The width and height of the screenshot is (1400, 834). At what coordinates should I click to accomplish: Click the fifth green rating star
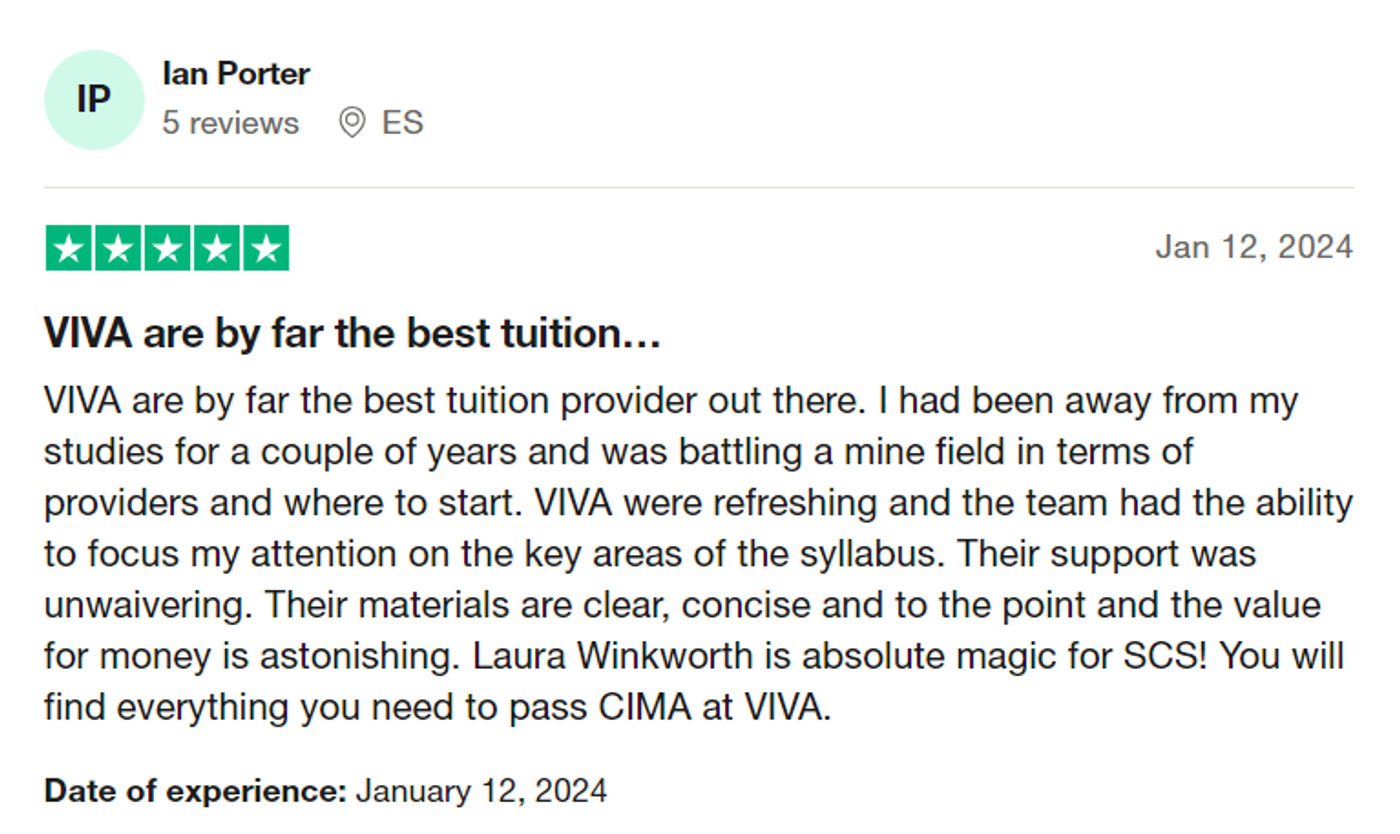[265, 249]
